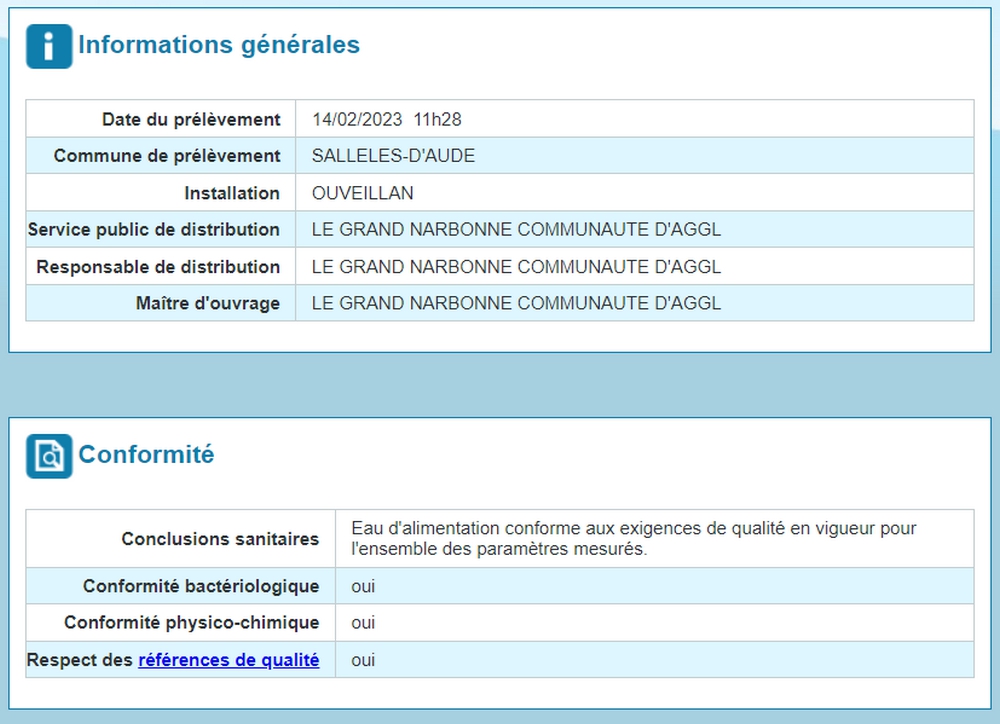
Task: Click the Installation row label
Action: point(232,193)
